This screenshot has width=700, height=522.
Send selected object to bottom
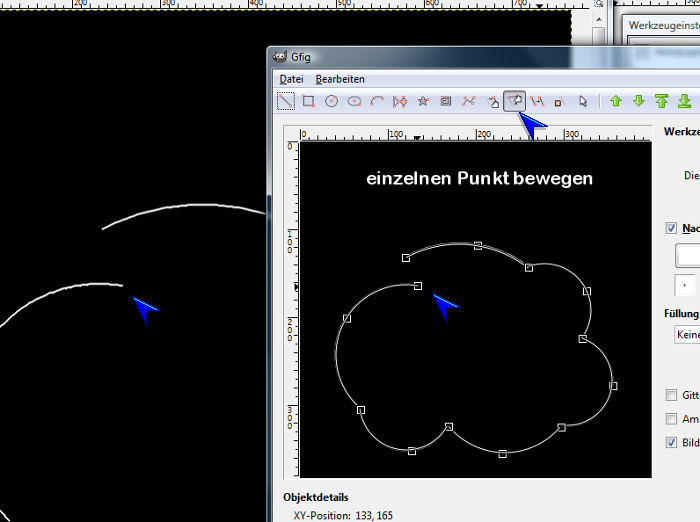[x=685, y=101]
